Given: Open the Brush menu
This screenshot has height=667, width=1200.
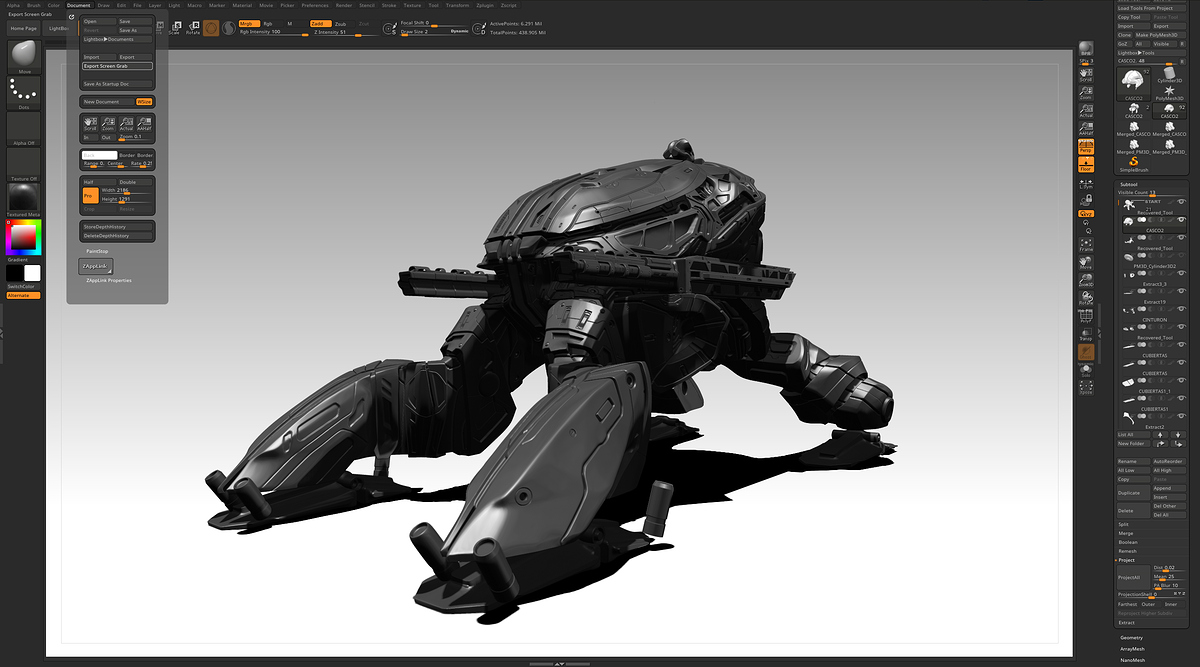Looking at the screenshot, I should point(34,5).
